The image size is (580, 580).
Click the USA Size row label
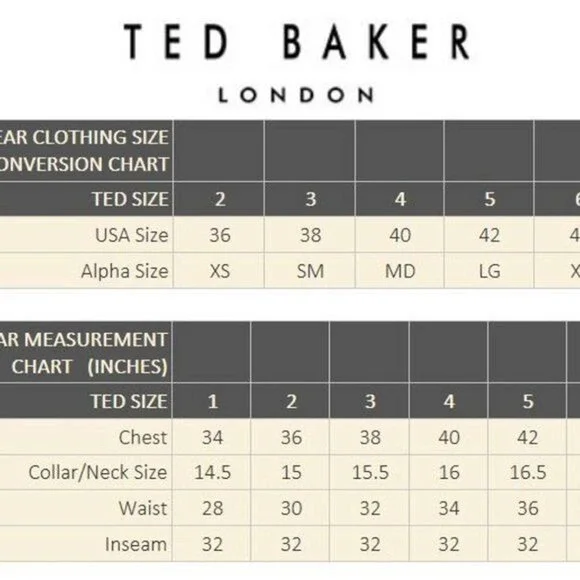(132, 235)
